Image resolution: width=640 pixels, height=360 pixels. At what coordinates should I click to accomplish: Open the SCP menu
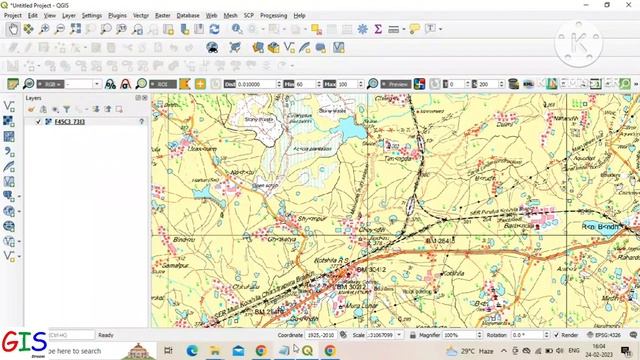point(249,16)
